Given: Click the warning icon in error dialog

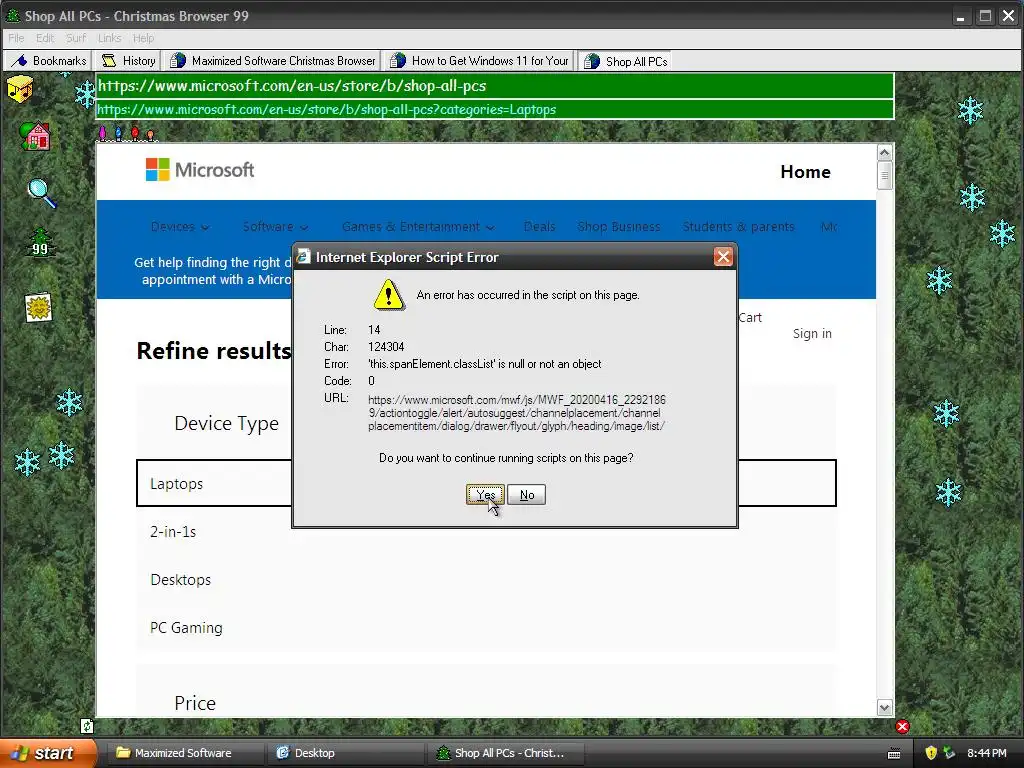Looking at the screenshot, I should [x=389, y=295].
